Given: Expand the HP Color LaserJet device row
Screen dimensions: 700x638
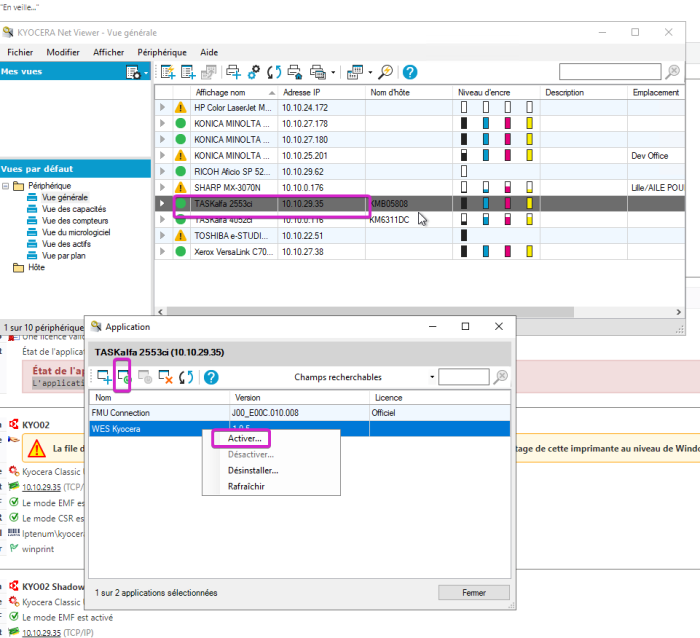Looking at the screenshot, I should coord(163,107).
